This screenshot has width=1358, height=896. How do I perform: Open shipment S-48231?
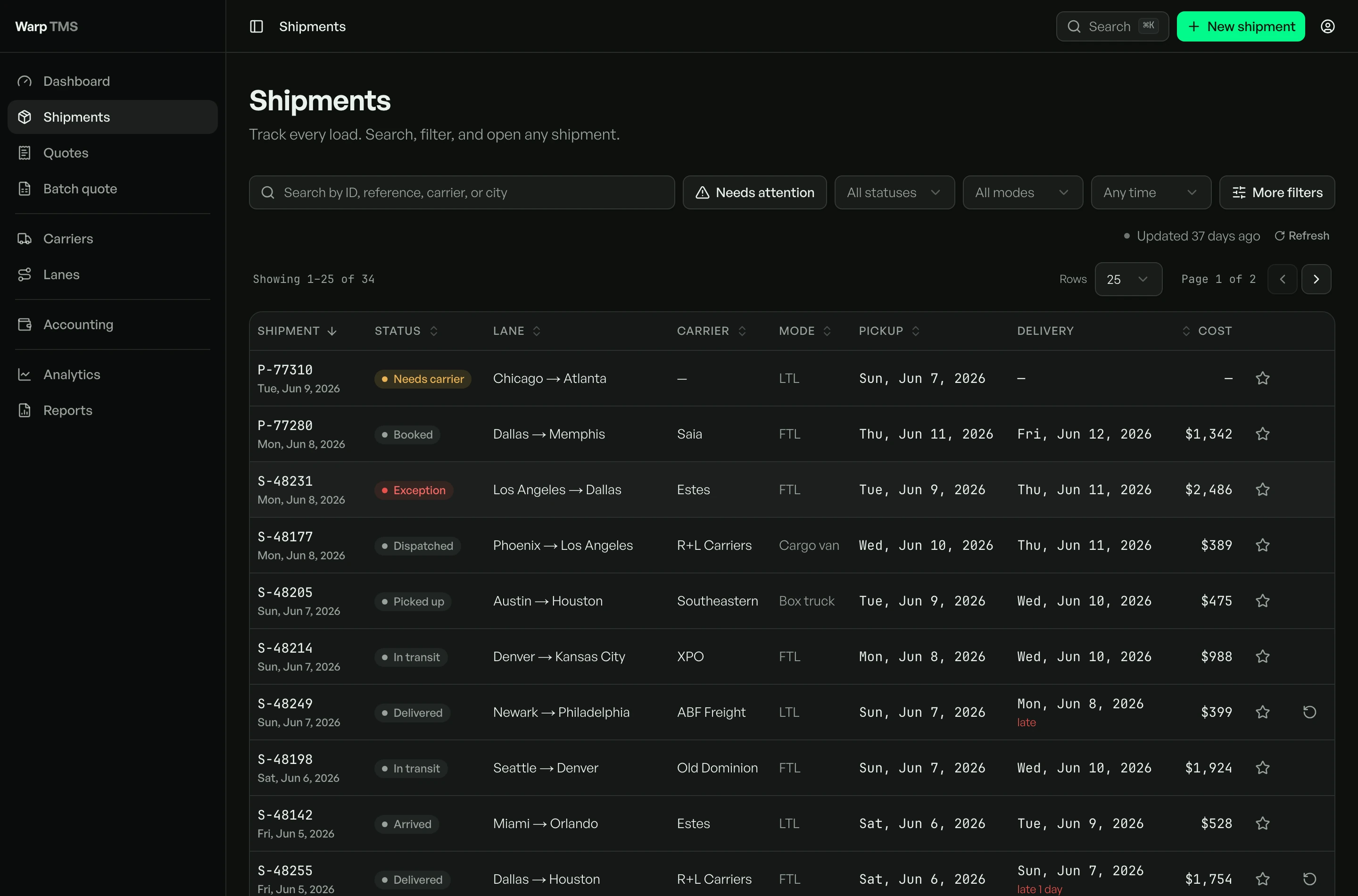(x=284, y=481)
